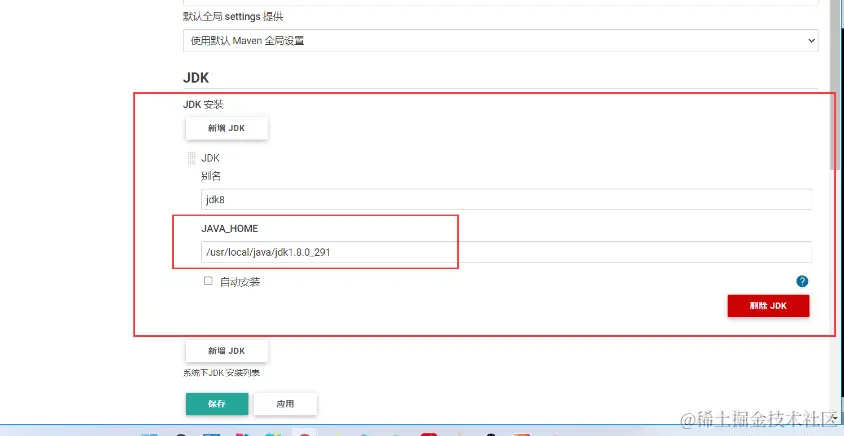Screen dimensions: 844x436
Task: Click the red 删除 JDK button
Action: coord(768,306)
